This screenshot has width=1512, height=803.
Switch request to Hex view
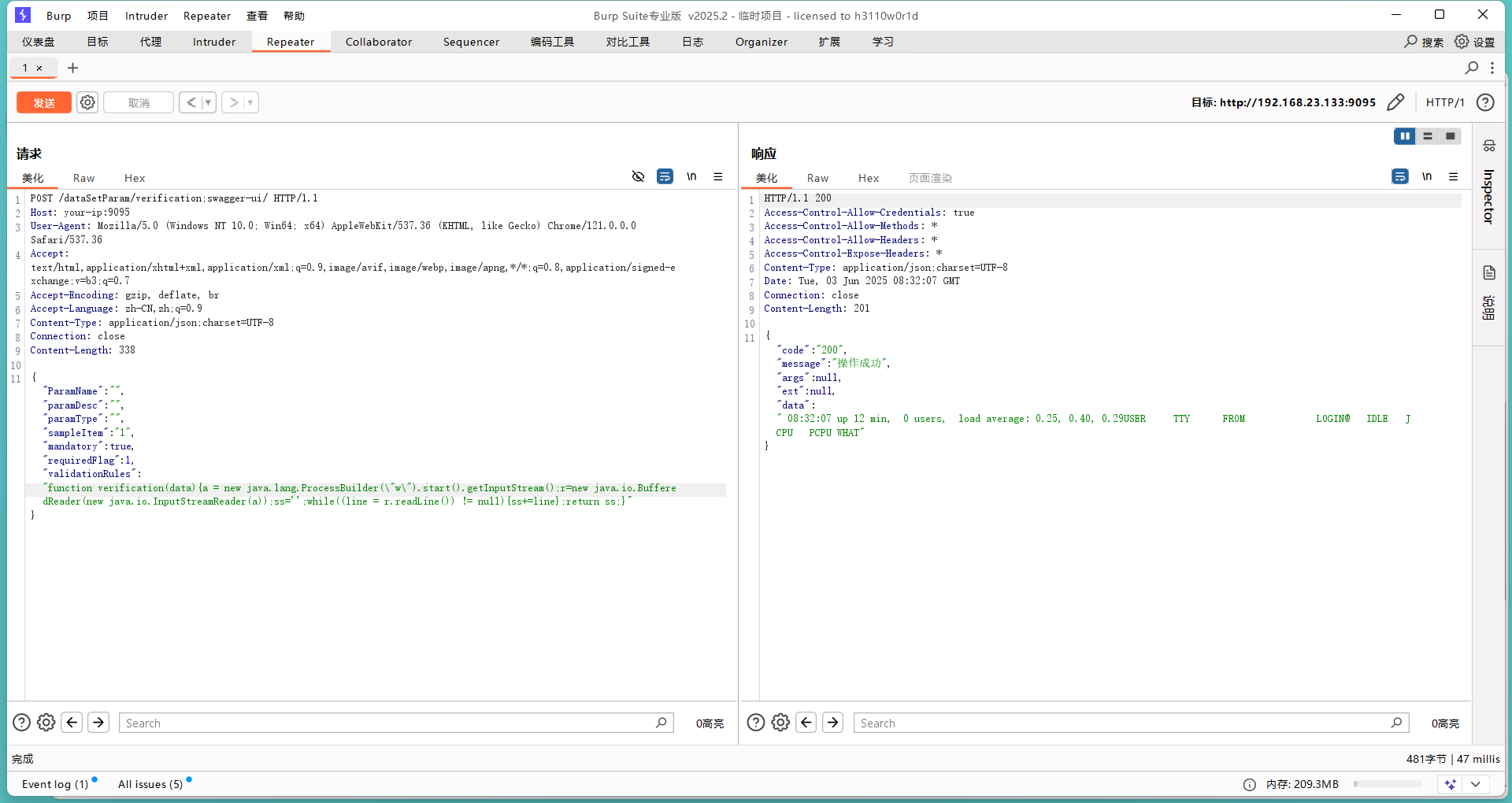point(135,178)
